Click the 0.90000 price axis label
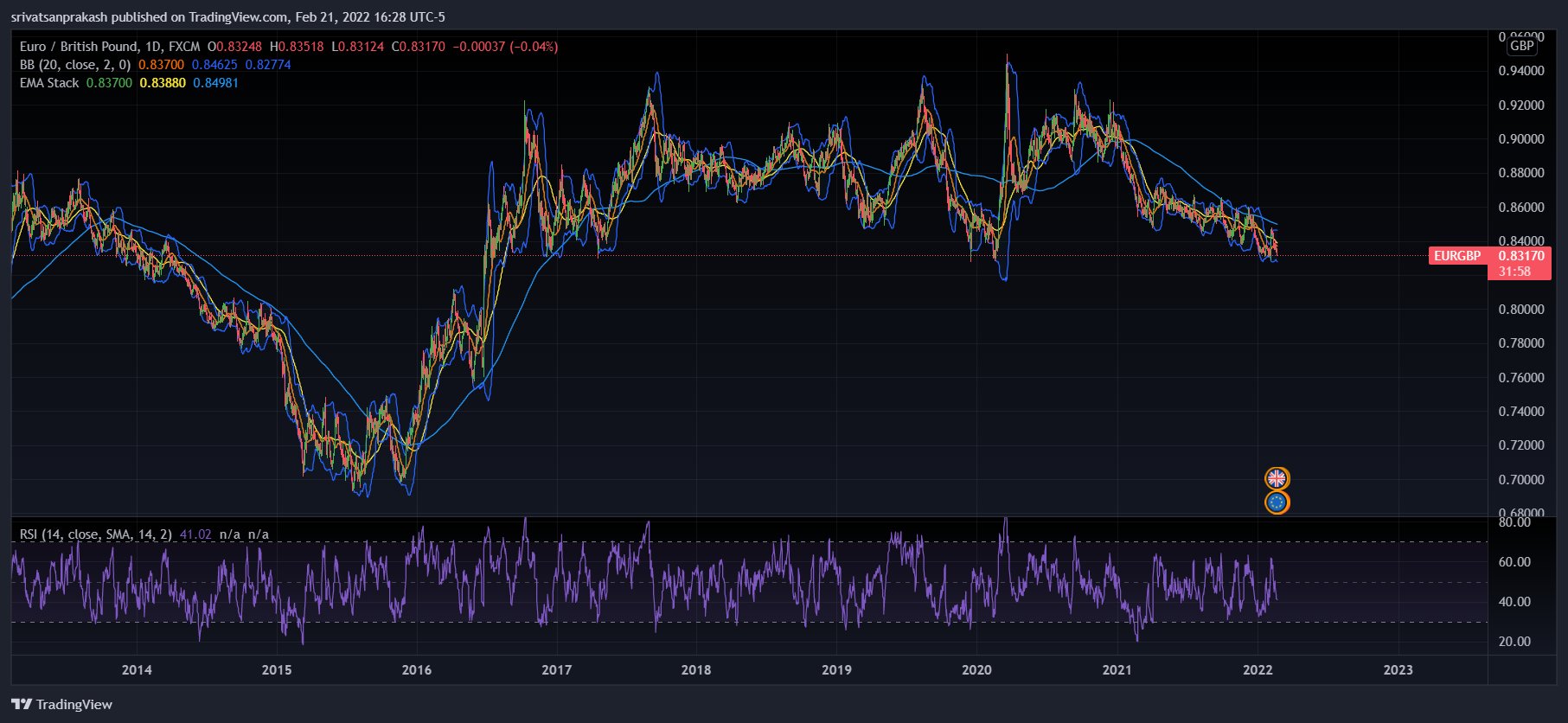This screenshot has width=1568, height=723. point(1521,139)
